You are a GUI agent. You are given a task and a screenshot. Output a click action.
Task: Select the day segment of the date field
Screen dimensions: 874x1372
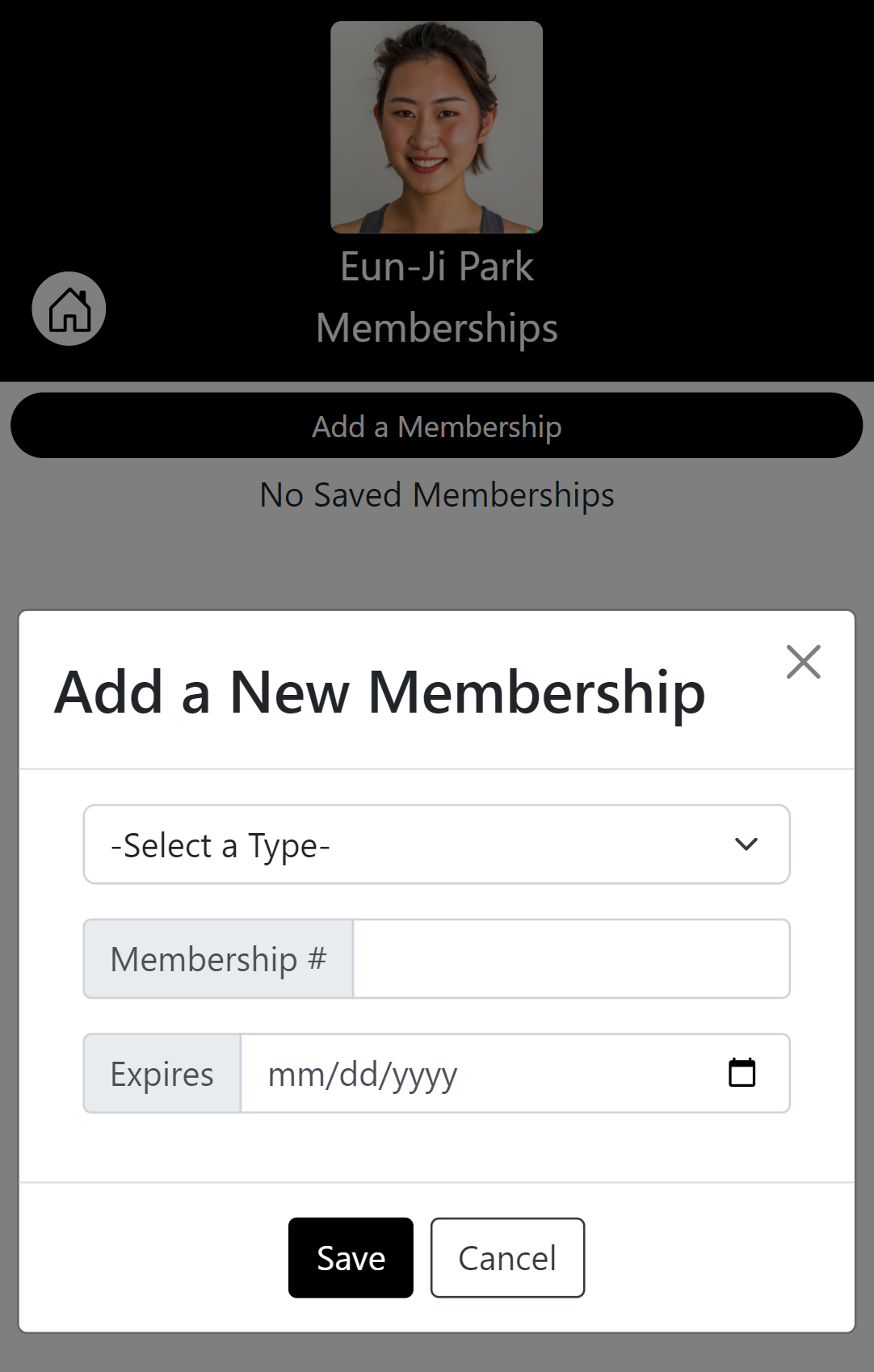(358, 1075)
